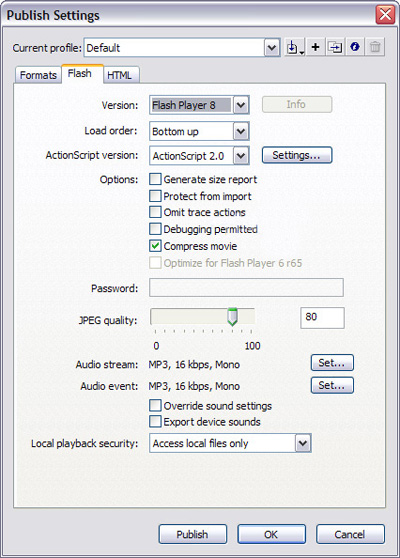Select the Flash tab
Image resolution: width=400 pixels, height=558 pixels.
pos(82,74)
